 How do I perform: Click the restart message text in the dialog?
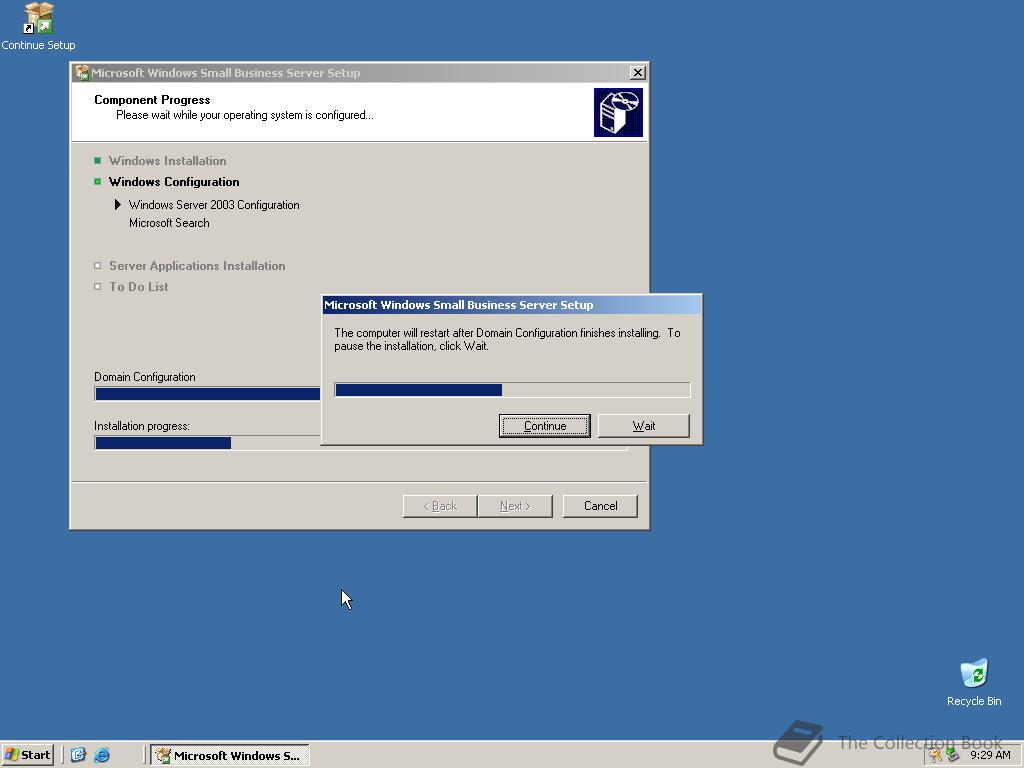(x=507, y=340)
